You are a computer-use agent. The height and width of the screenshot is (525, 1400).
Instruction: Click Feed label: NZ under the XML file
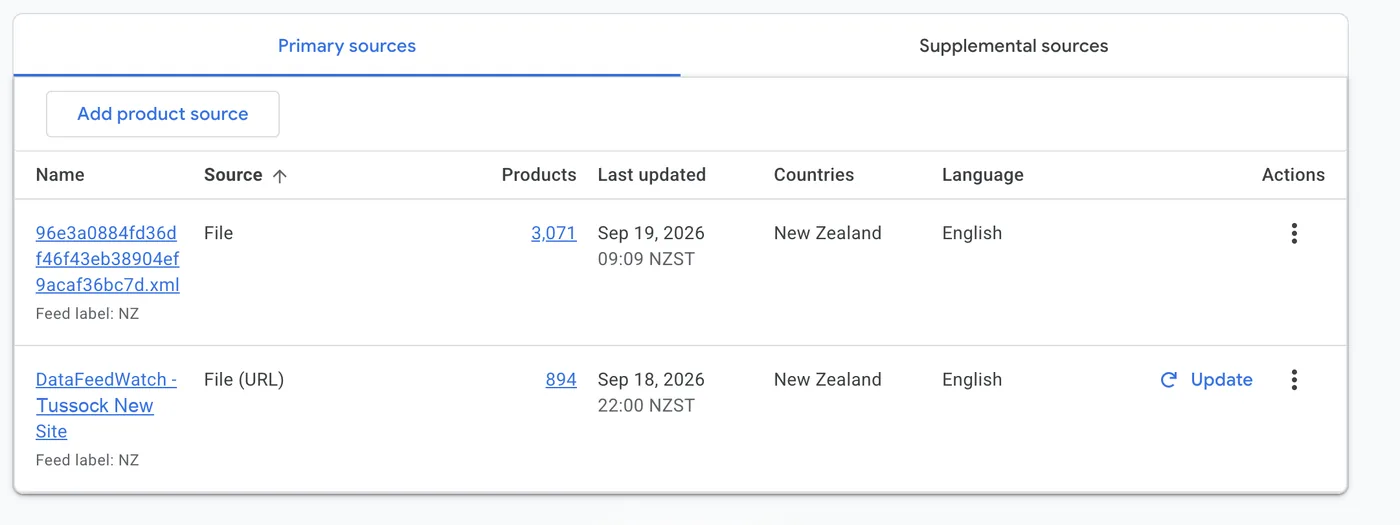[x=87, y=314]
